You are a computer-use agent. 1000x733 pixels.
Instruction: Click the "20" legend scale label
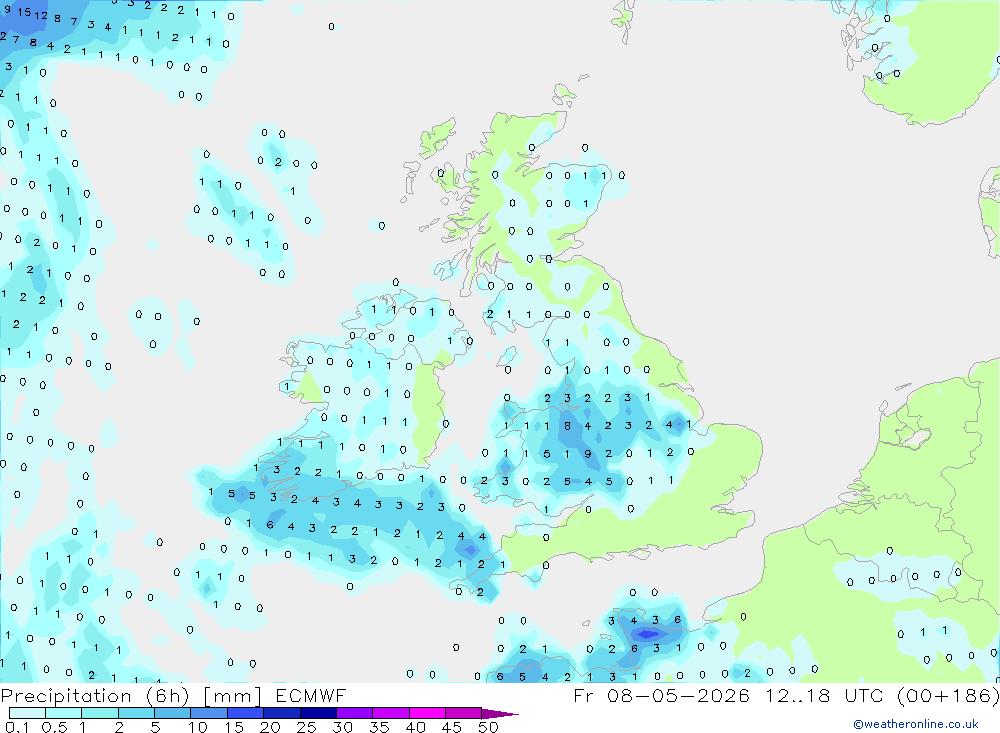(x=270, y=727)
